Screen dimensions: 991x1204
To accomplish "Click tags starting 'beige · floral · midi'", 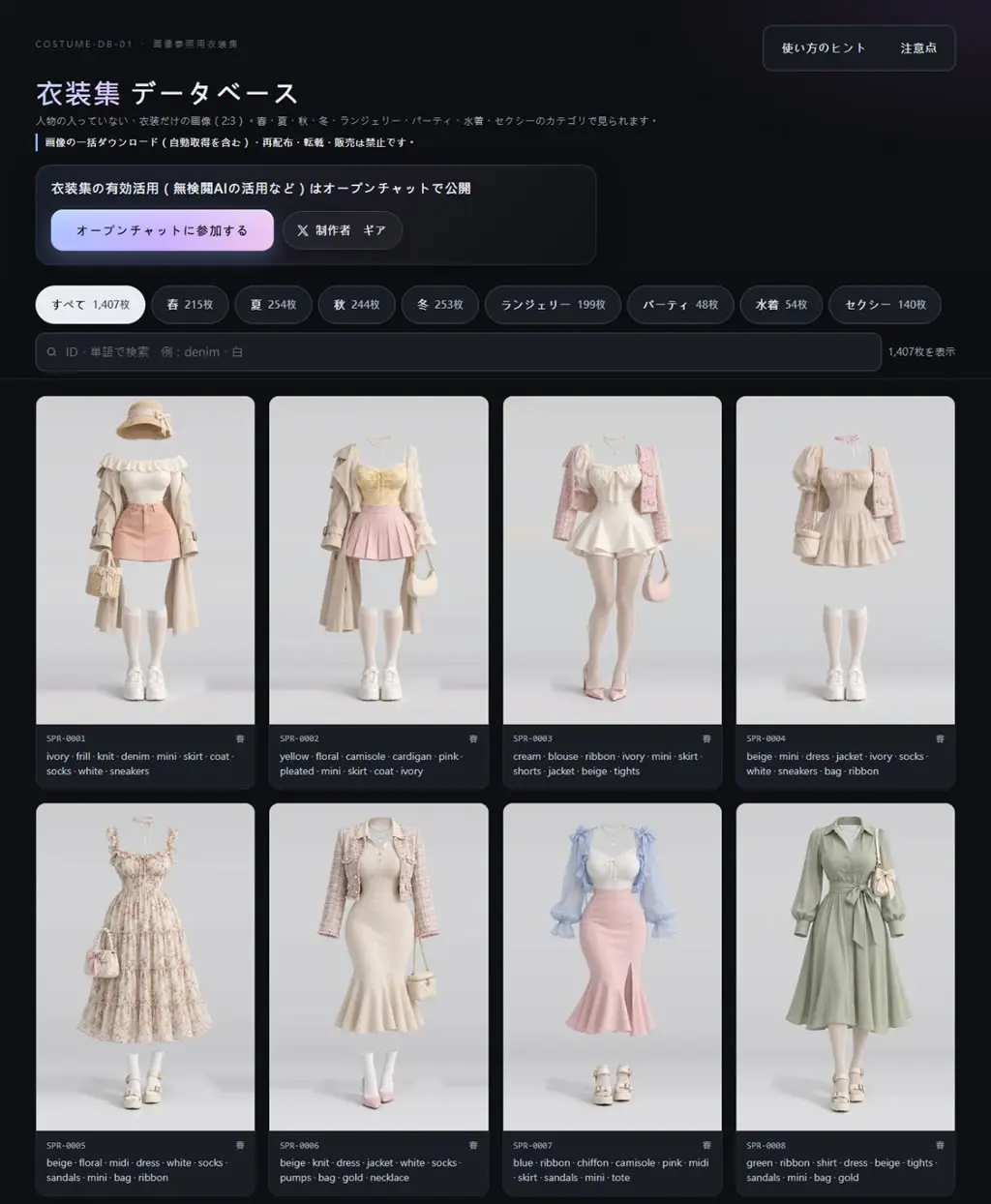I will [136, 1170].
